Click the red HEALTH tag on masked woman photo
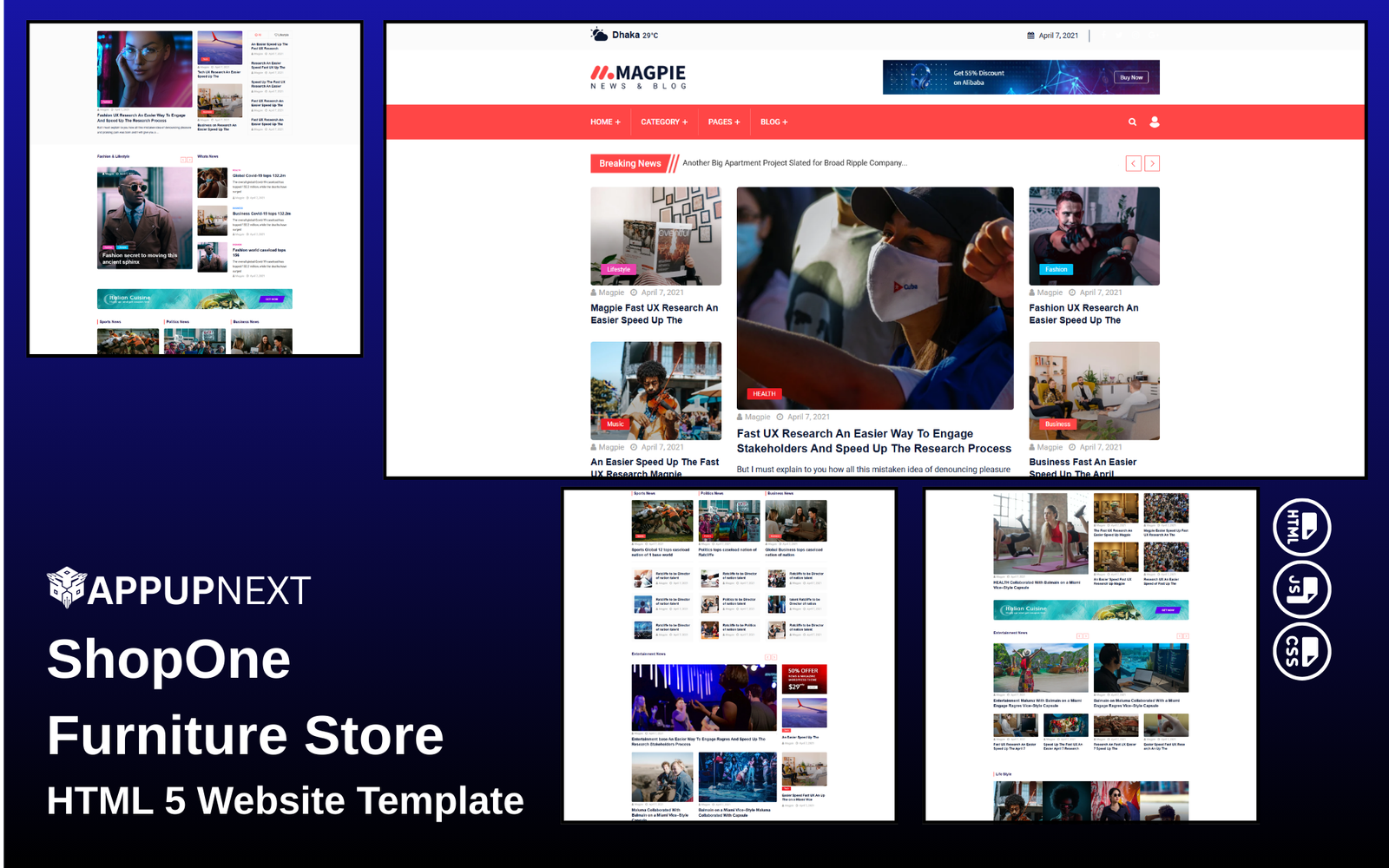The width and height of the screenshot is (1389, 868). point(764,394)
